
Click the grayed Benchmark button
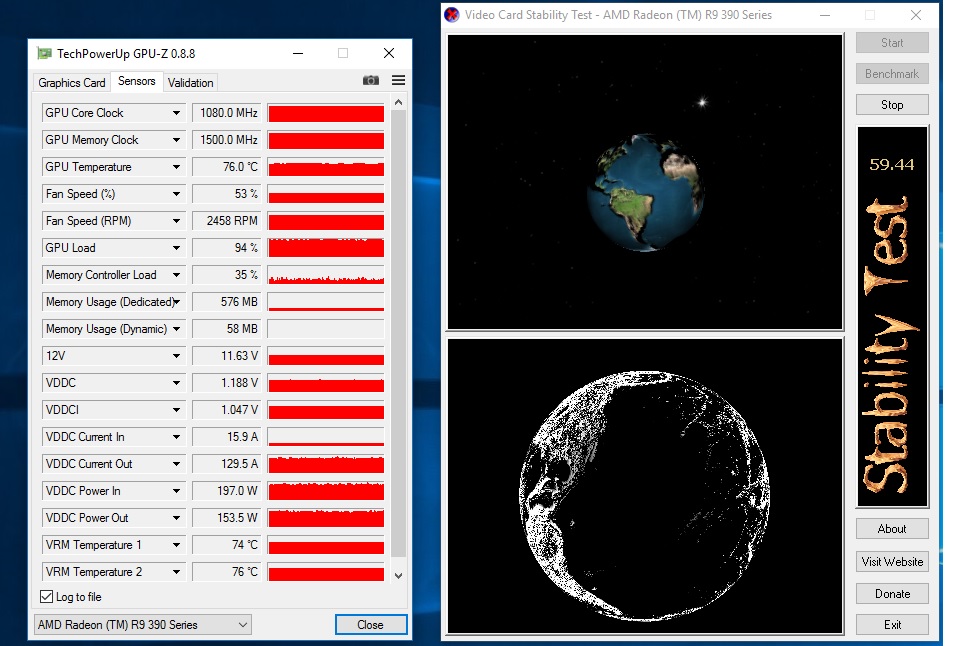pyautogui.click(x=892, y=73)
